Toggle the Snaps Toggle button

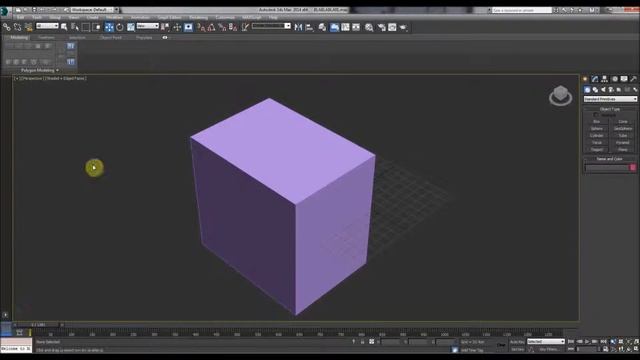[x=201, y=27]
